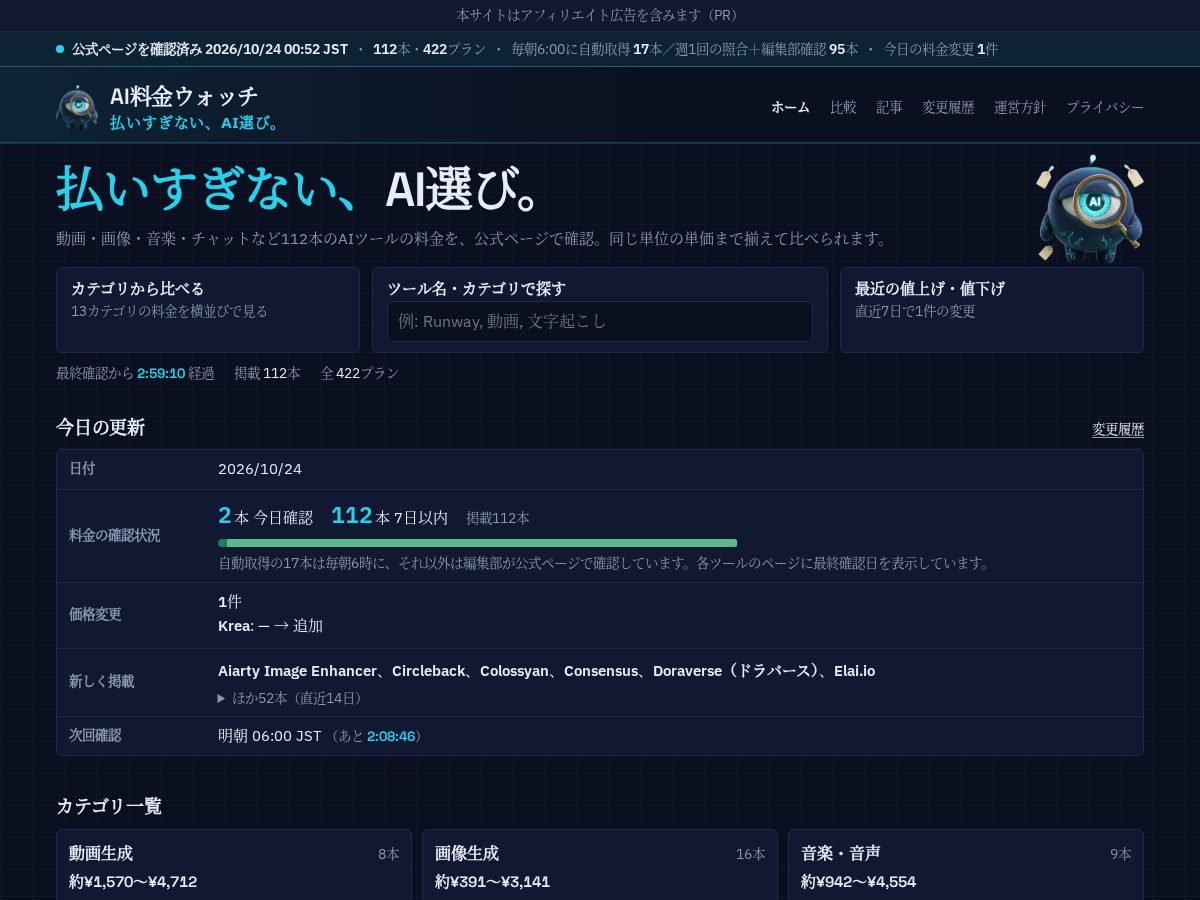Click Consensus in the newly listed tools

coord(601,671)
